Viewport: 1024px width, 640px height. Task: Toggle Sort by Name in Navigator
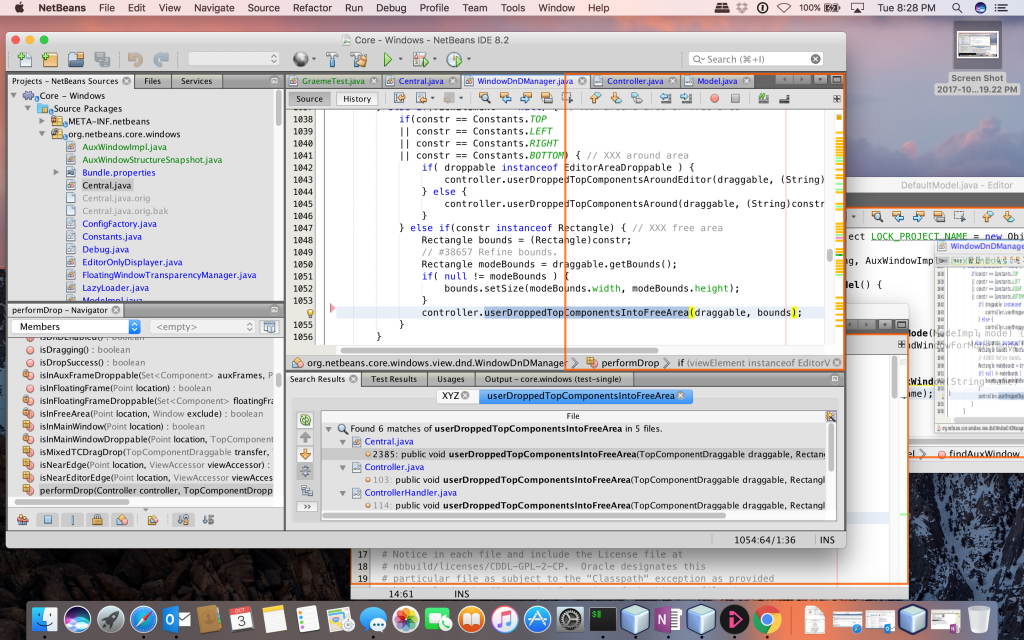coord(184,520)
